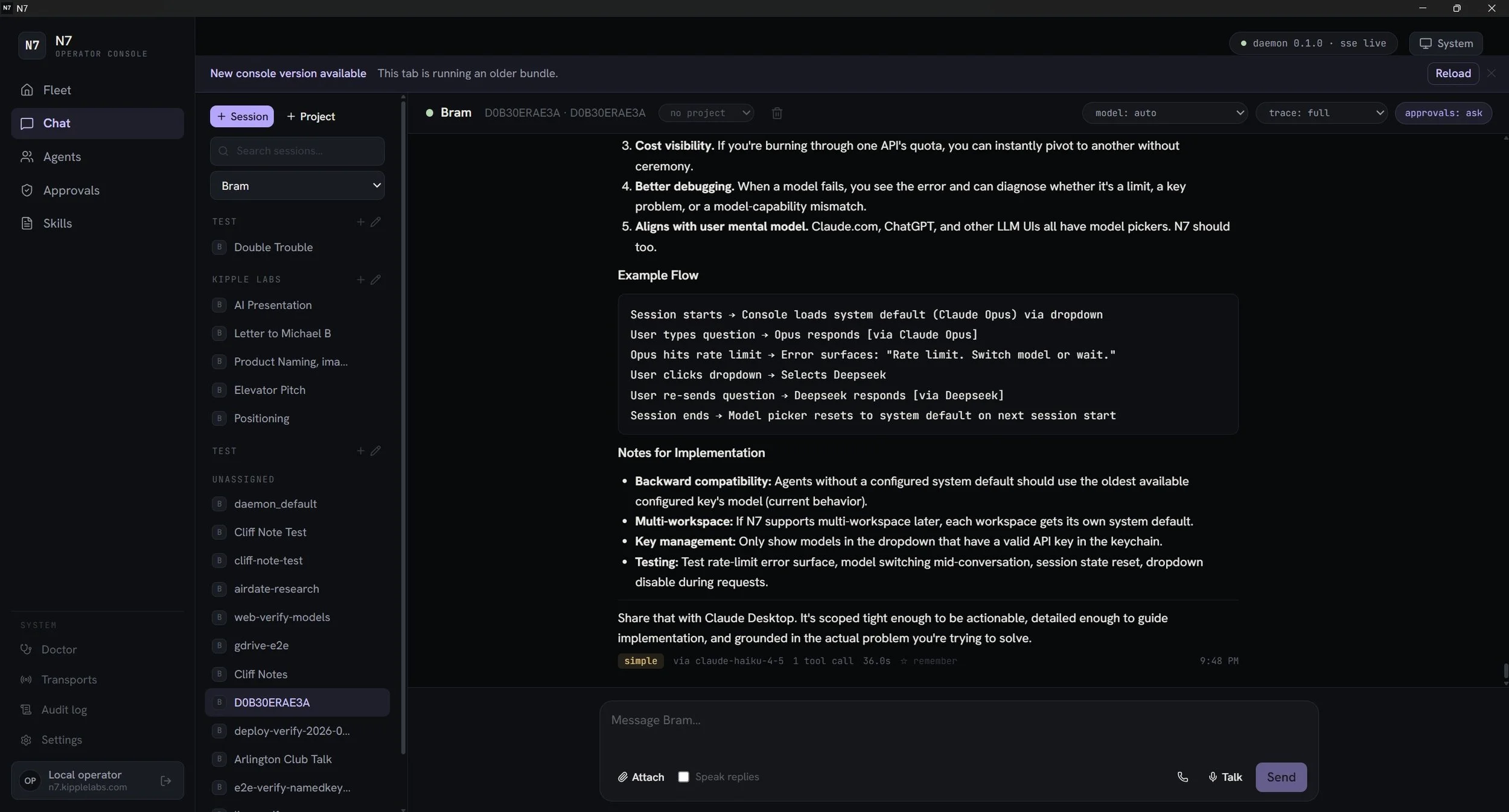Start a voice call with phone icon

pyautogui.click(x=1182, y=777)
